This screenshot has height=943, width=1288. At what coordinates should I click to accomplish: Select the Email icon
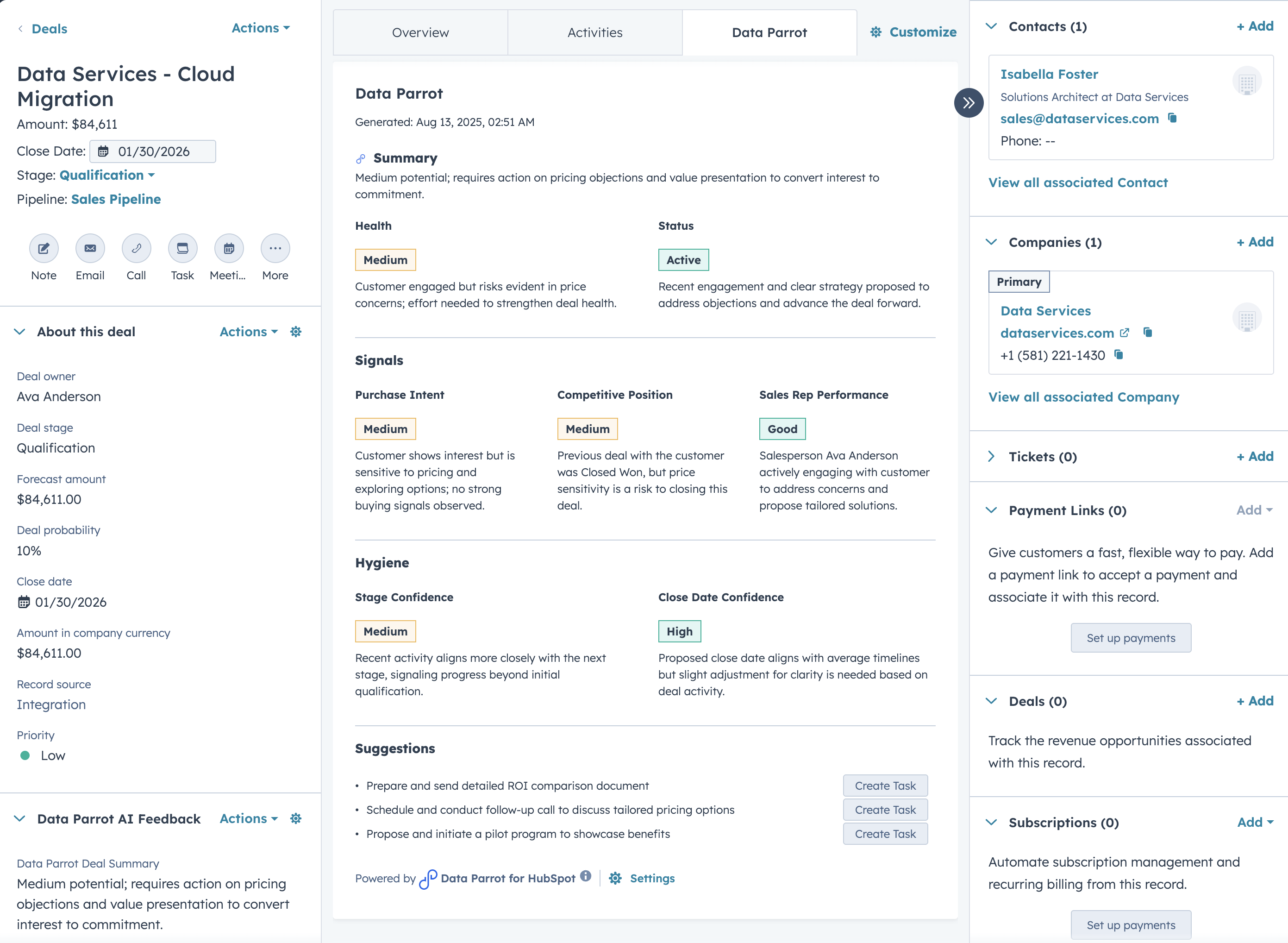click(90, 248)
